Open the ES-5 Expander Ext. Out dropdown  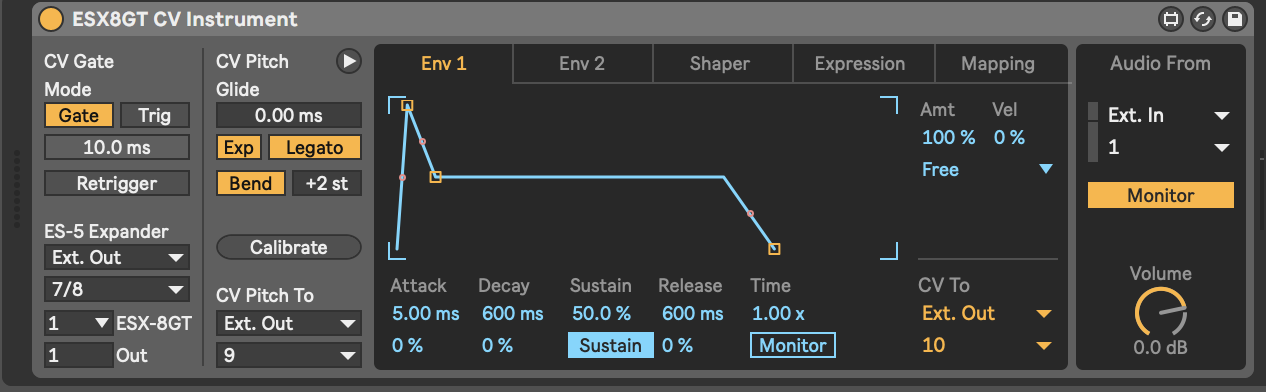[117, 257]
